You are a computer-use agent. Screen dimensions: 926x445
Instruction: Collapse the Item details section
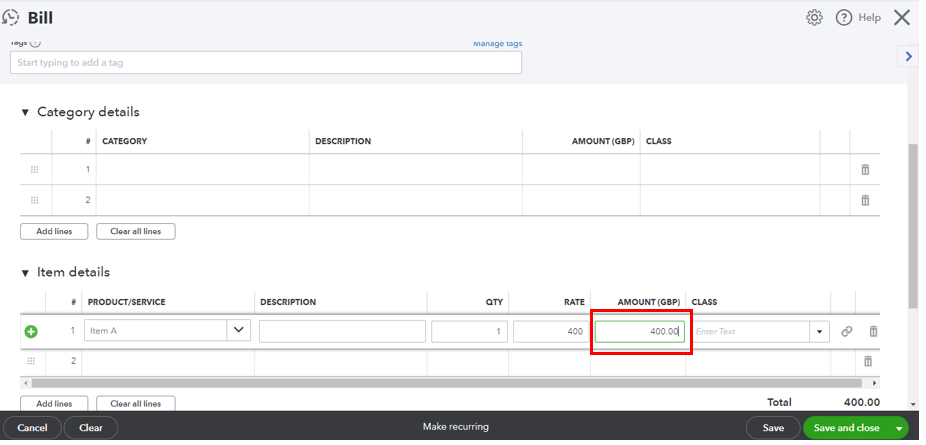[x=26, y=273]
